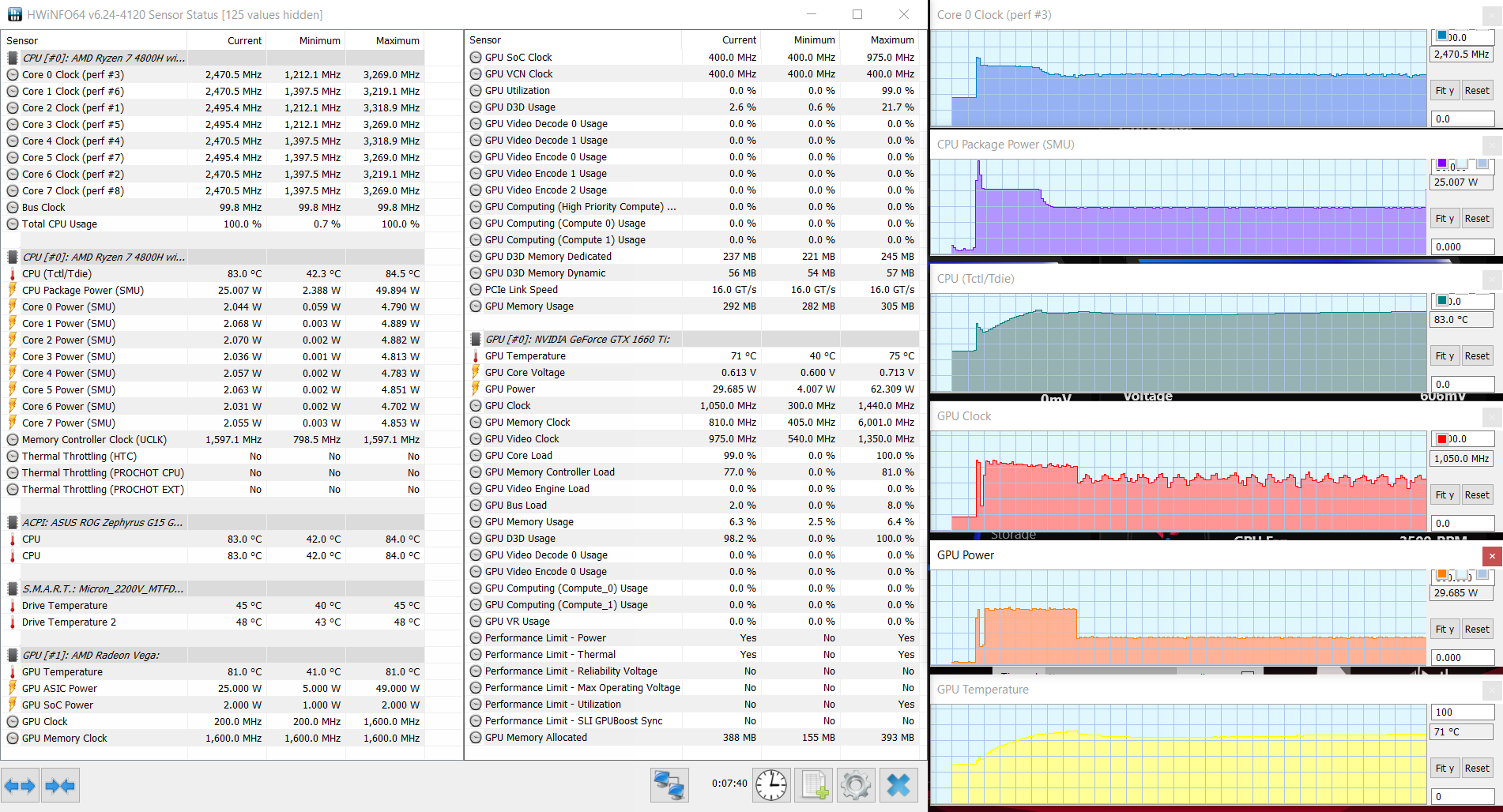The image size is (1503, 812).
Task: Select the Performance Limit - Power row
Action: pos(692,638)
